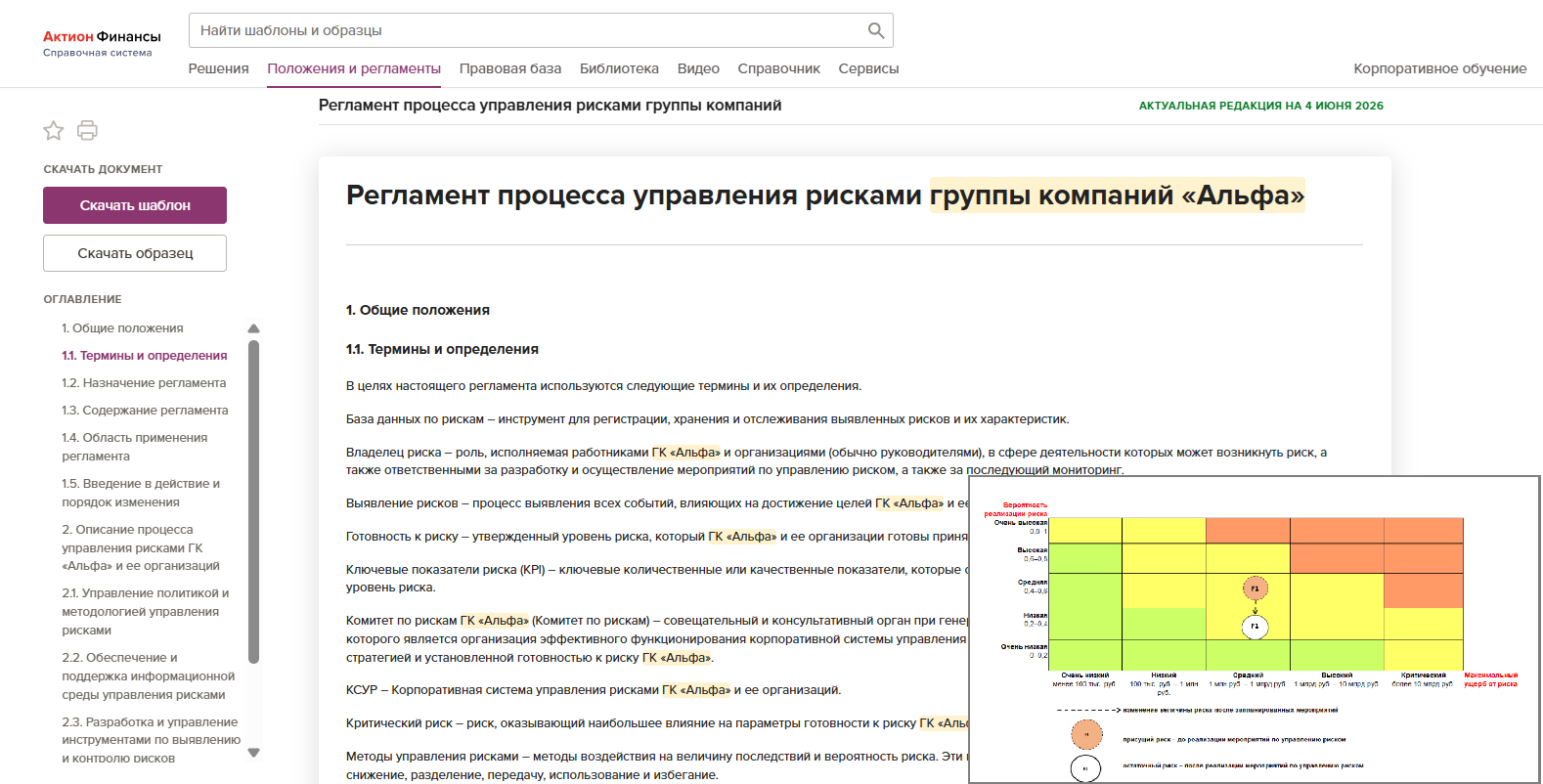Open the Решения tab
The image size is (1543, 784).
point(219,68)
